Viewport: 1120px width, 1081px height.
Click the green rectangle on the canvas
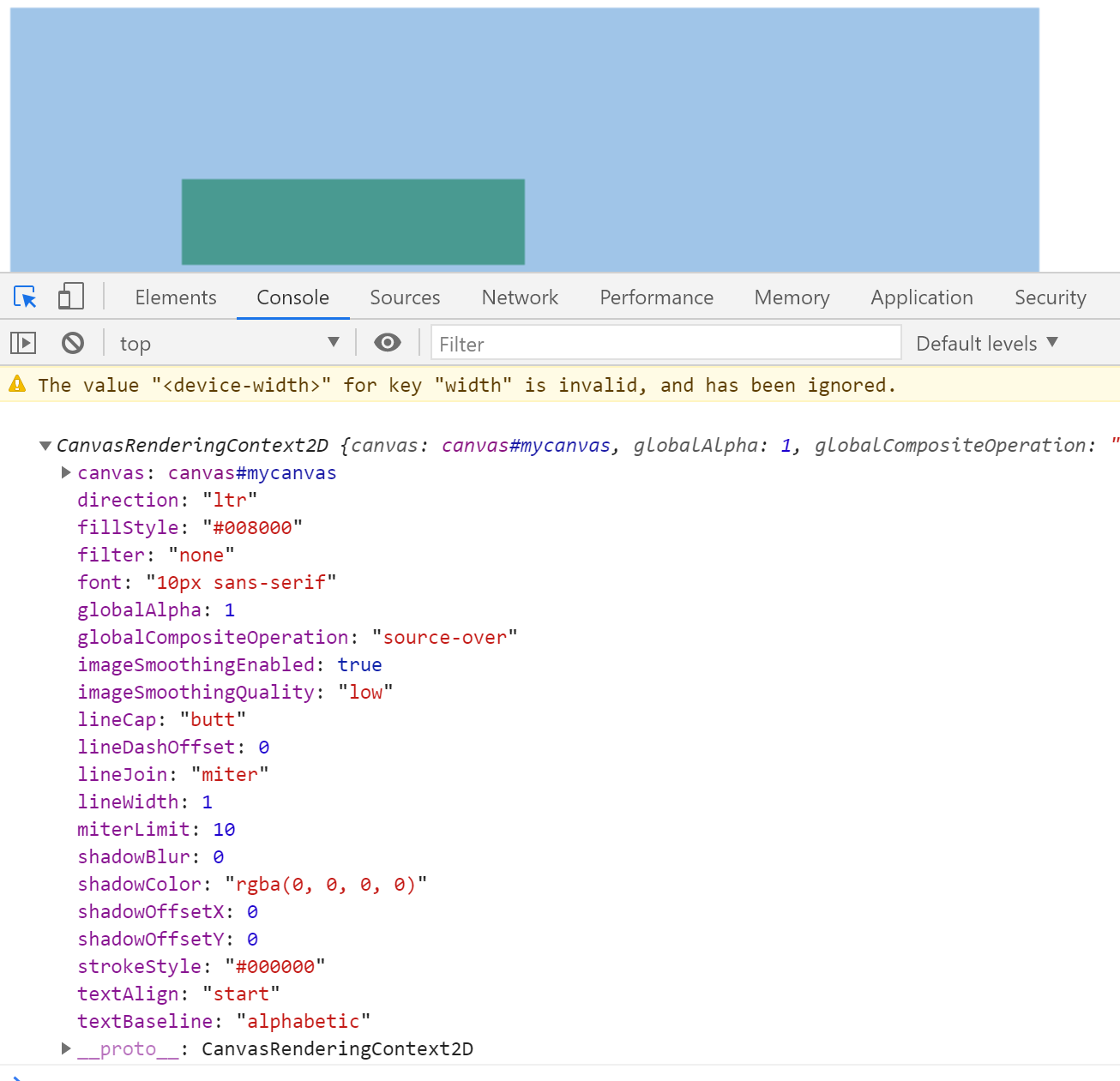(353, 222)
